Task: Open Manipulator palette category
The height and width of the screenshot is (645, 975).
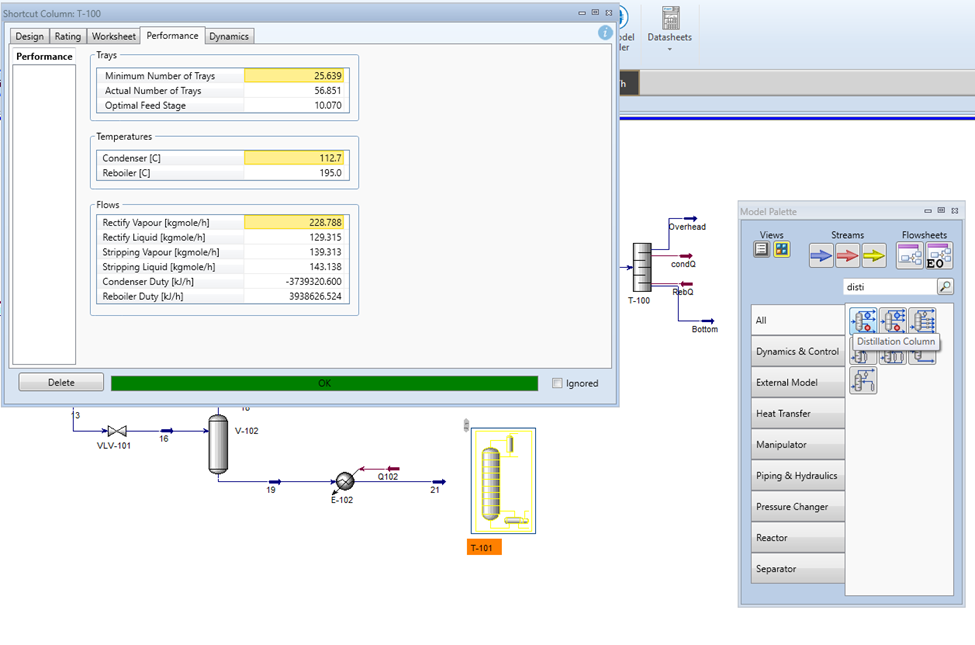Action: pyautogui.click(x=798, y=445)
